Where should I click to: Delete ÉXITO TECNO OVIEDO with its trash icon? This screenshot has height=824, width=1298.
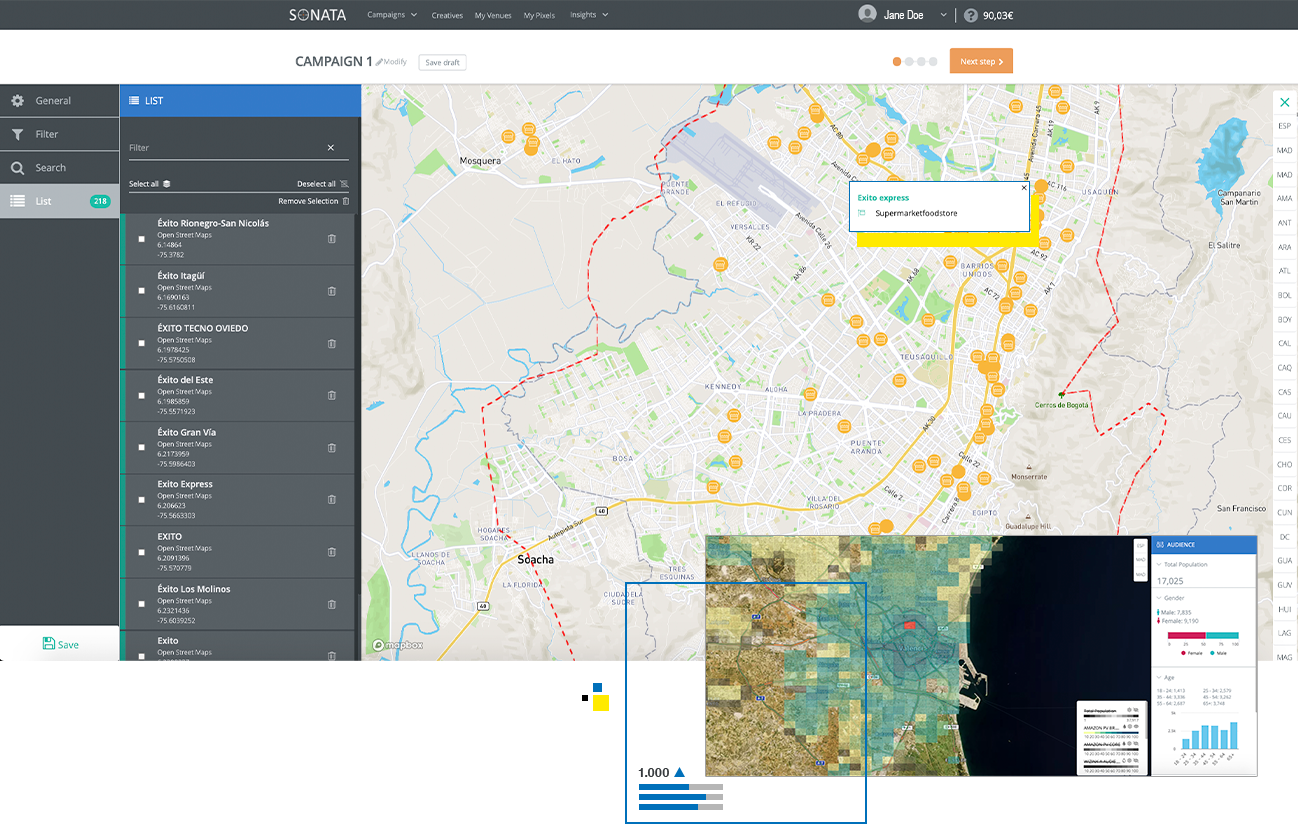point(332,344)
